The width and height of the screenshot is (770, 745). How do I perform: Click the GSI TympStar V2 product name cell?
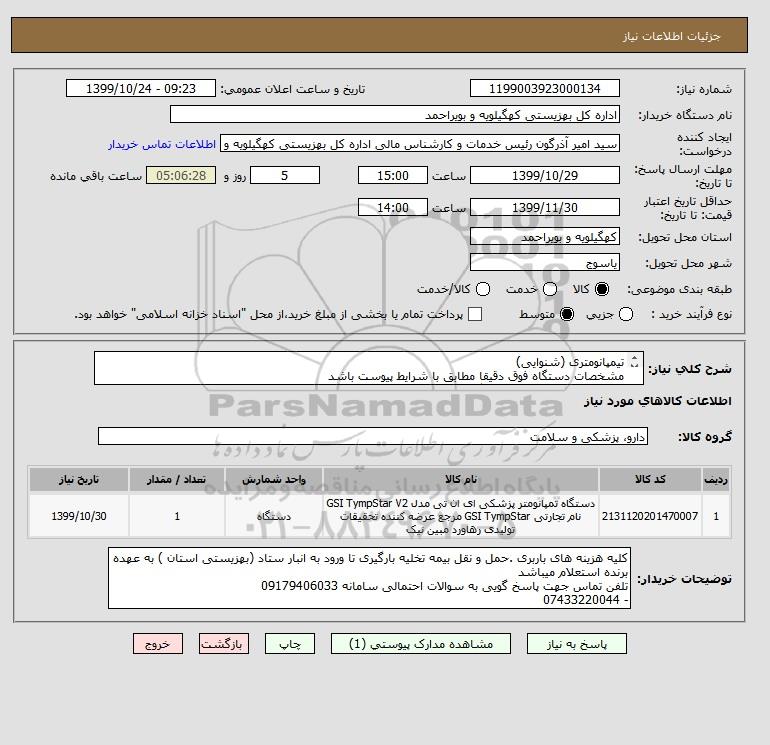[x=461, y=516]
